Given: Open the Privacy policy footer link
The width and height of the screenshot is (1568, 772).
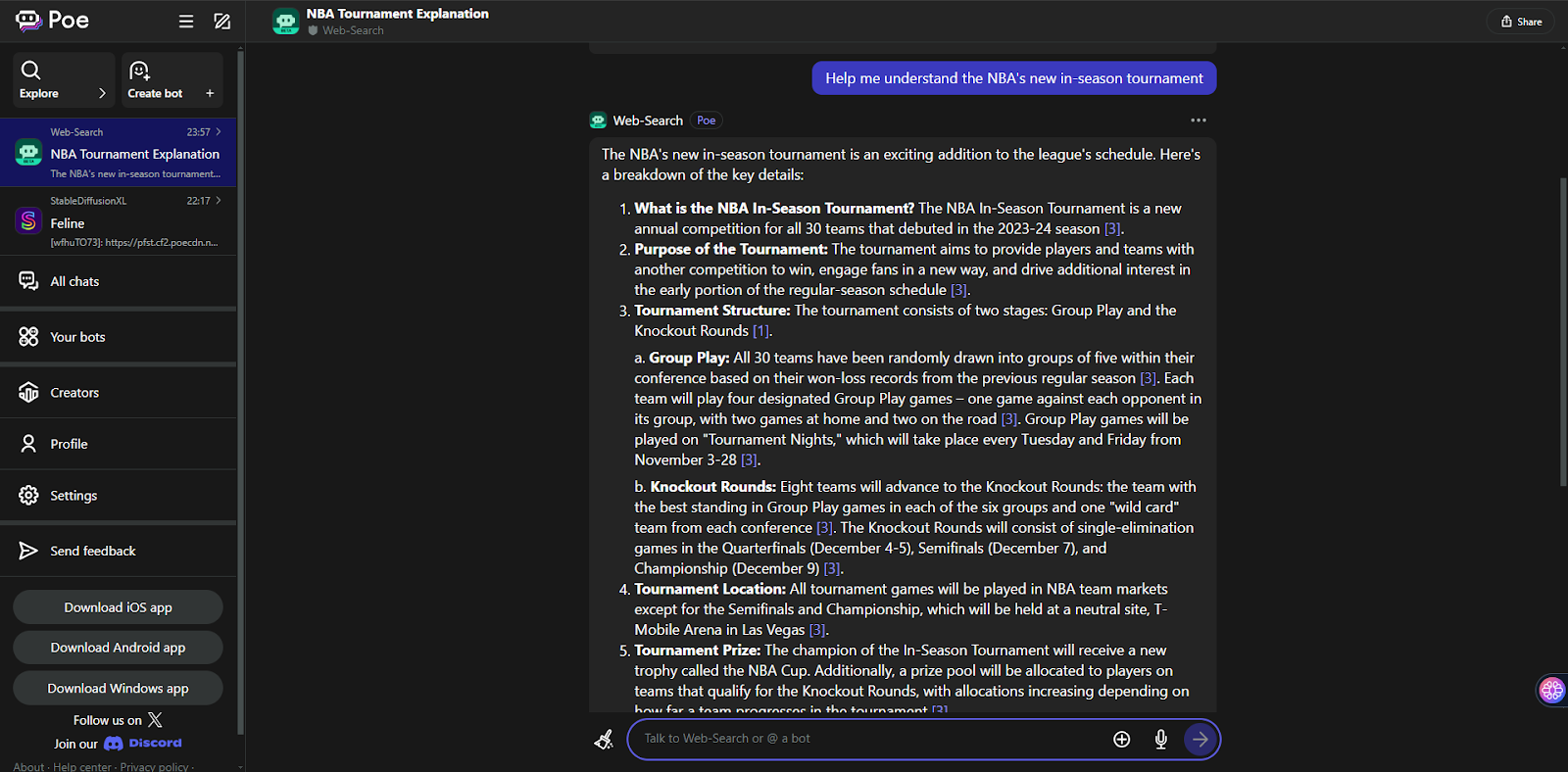Looking at the screenshot, I should (154, 766).
